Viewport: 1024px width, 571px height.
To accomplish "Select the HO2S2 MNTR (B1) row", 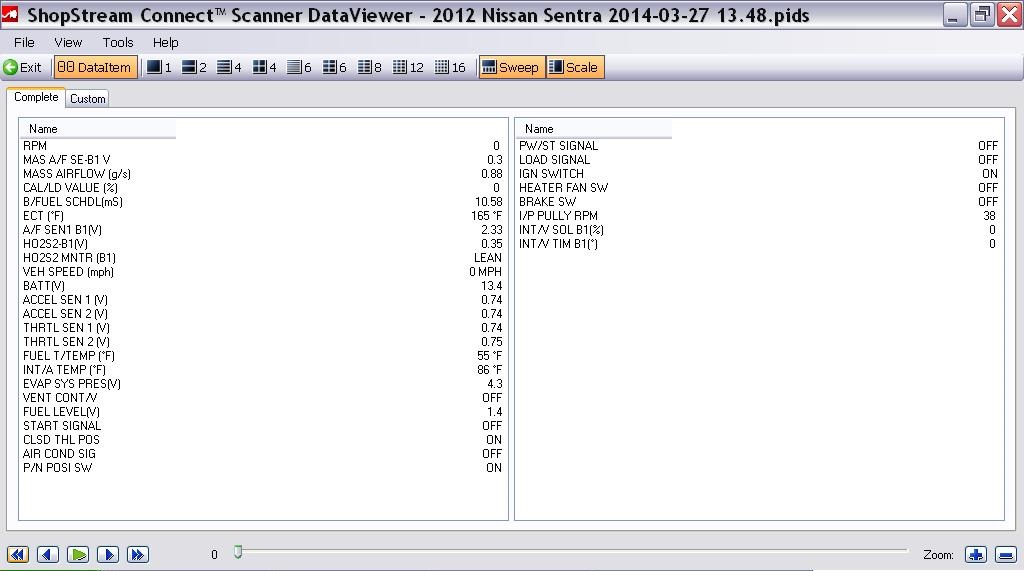I will point(263,258).
